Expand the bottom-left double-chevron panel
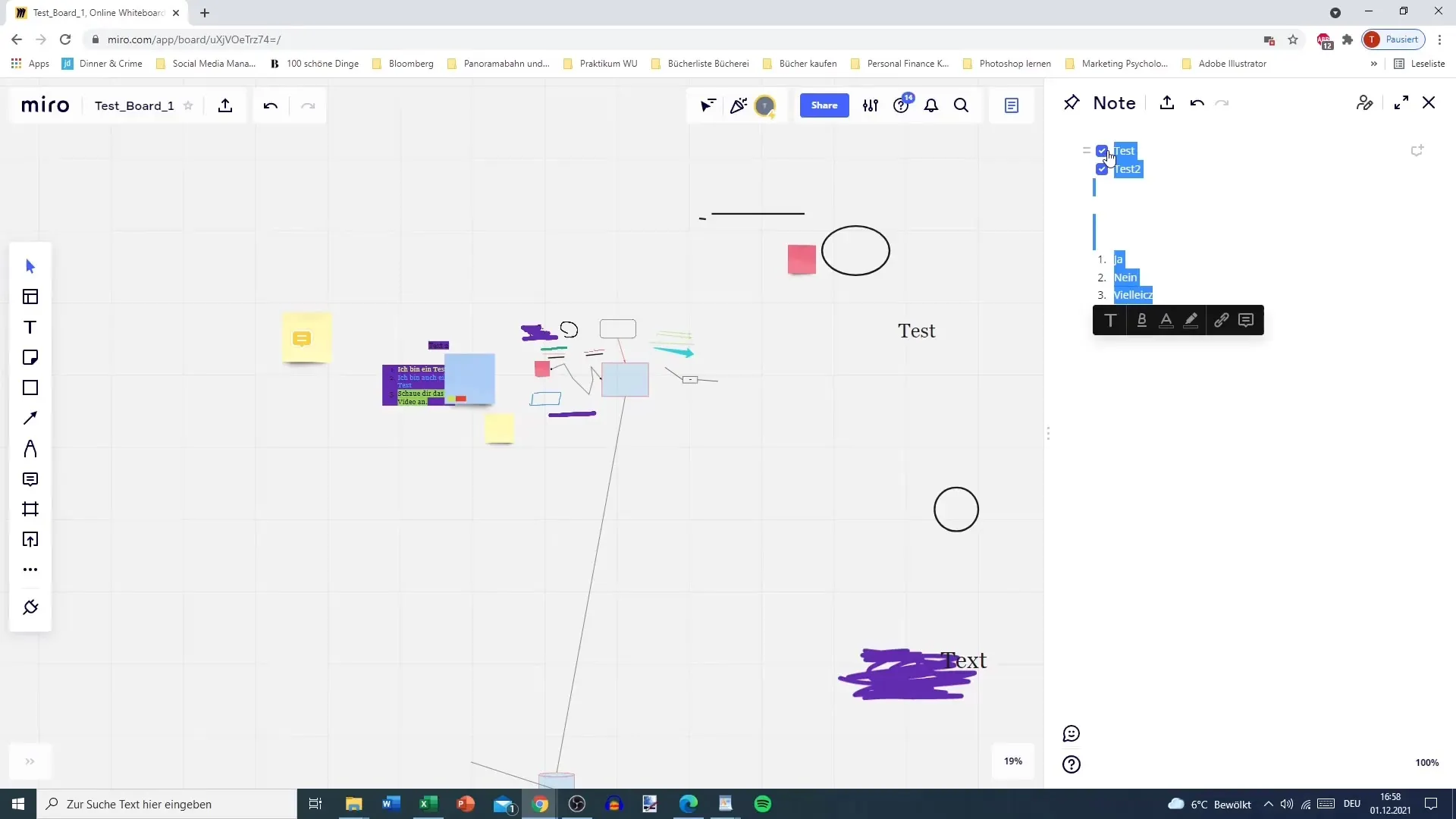Image resolution: width=1456 pixels, height=819 pixels. [30, 761]
